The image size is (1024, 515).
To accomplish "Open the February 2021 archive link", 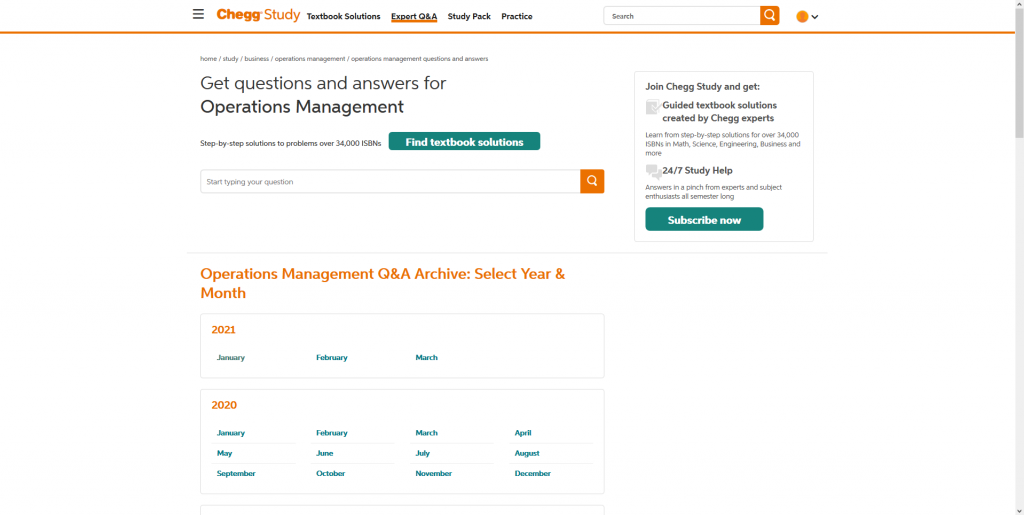I will coord(332,357).
